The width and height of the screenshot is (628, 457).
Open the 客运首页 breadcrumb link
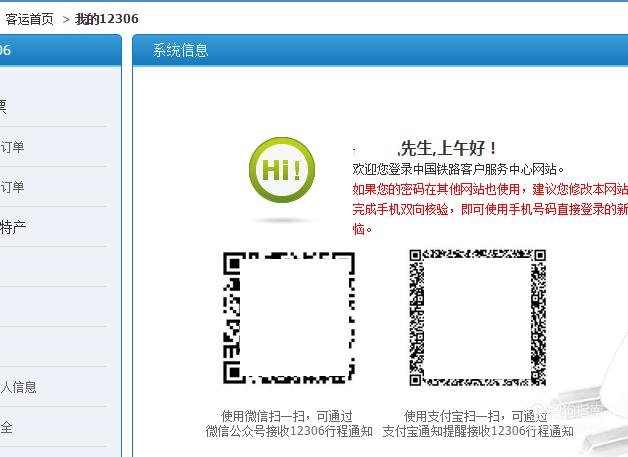(x=29, y=19)
